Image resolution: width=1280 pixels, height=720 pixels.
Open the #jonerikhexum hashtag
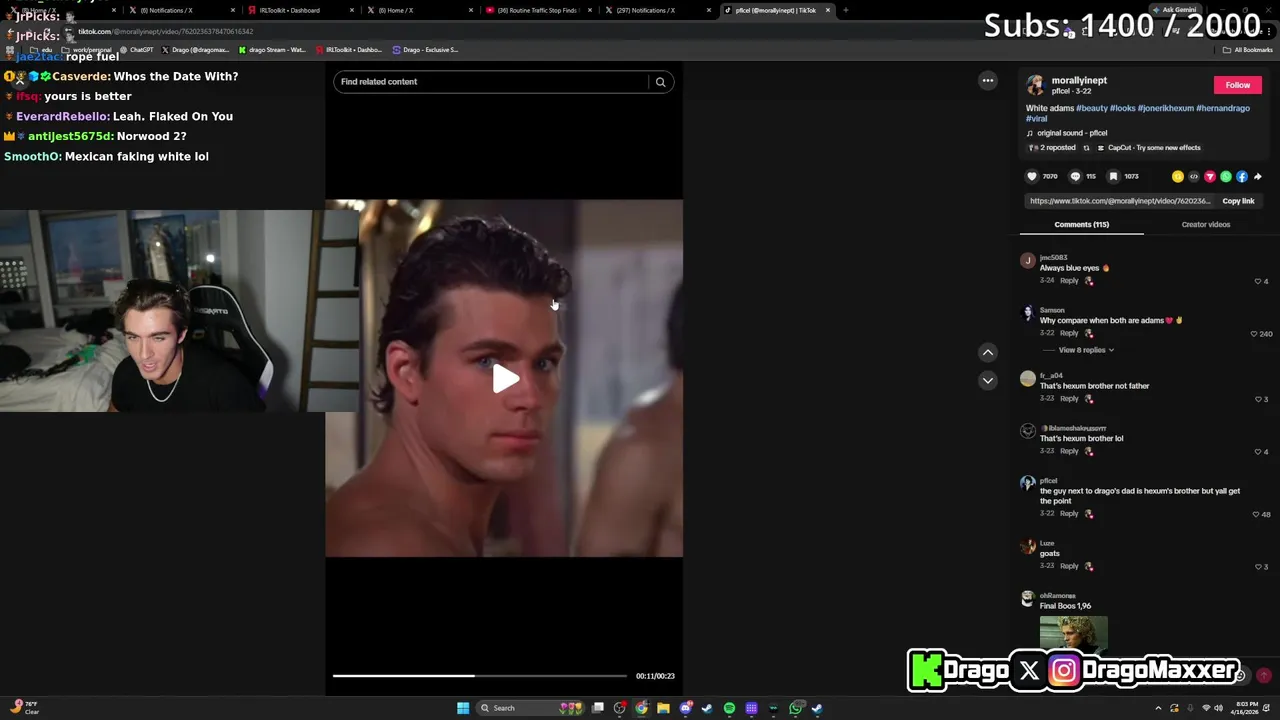point(1165,108)
